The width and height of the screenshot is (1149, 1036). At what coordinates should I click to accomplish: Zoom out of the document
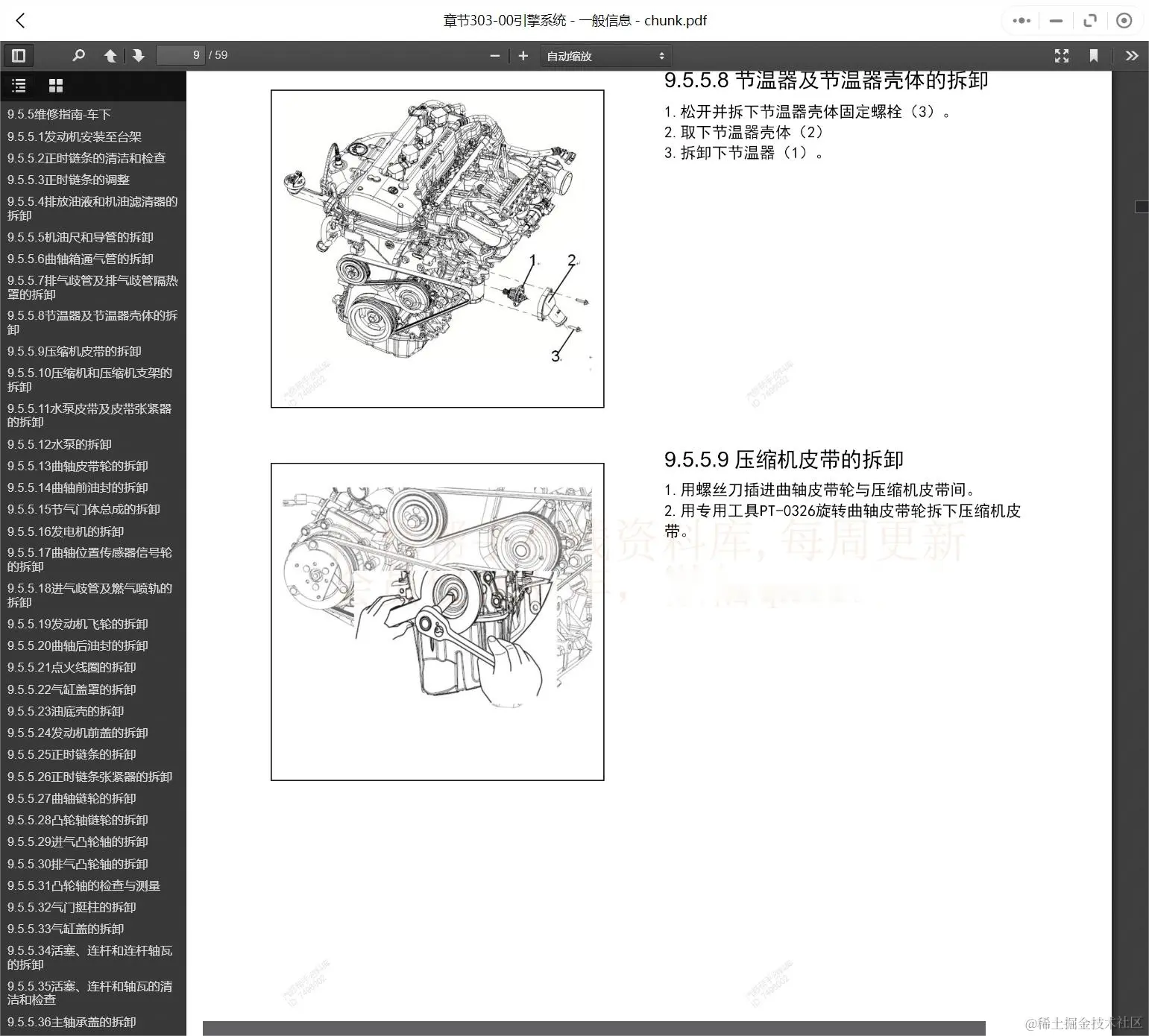click(x=494, y=55)
